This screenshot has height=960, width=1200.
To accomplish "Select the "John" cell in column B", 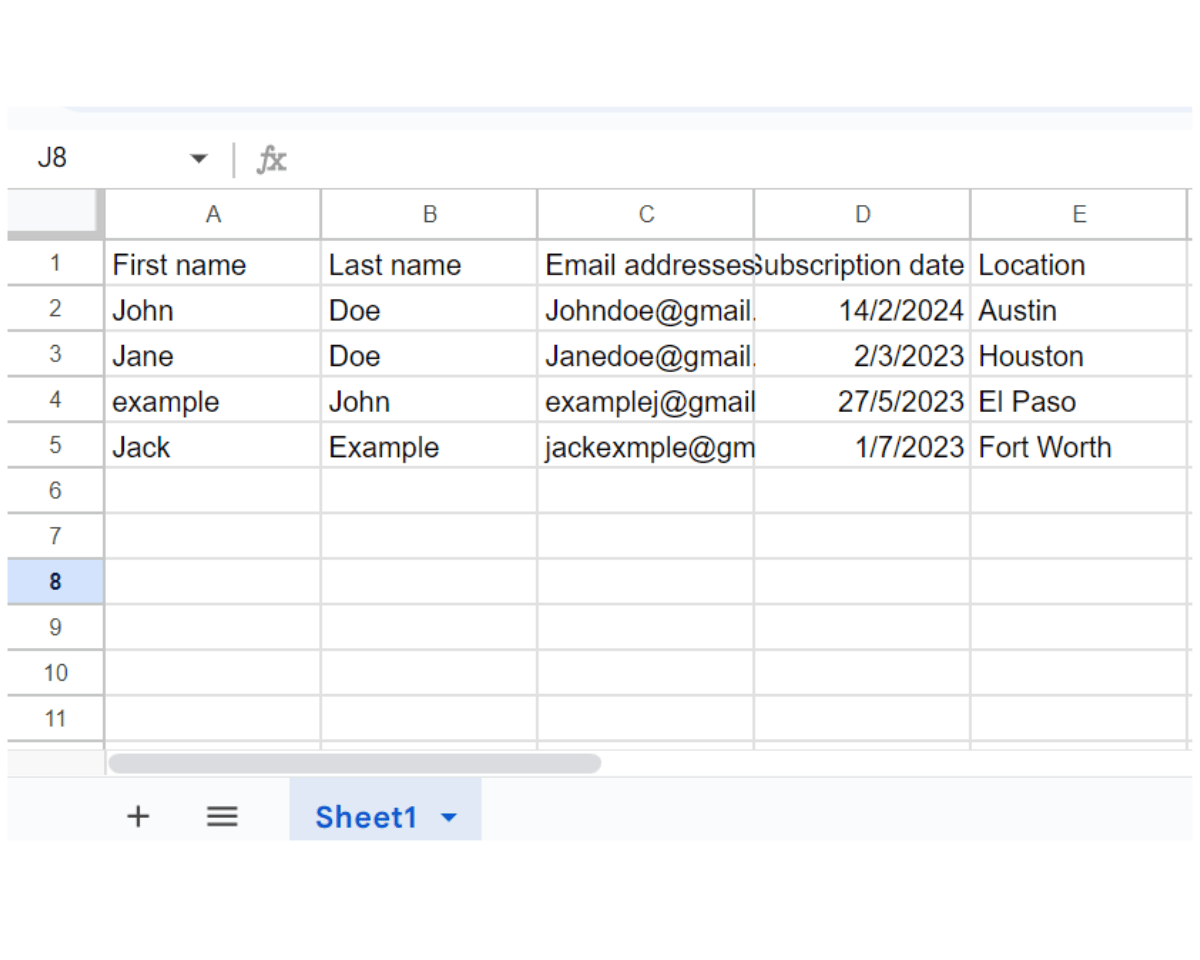I will point(429,400).
